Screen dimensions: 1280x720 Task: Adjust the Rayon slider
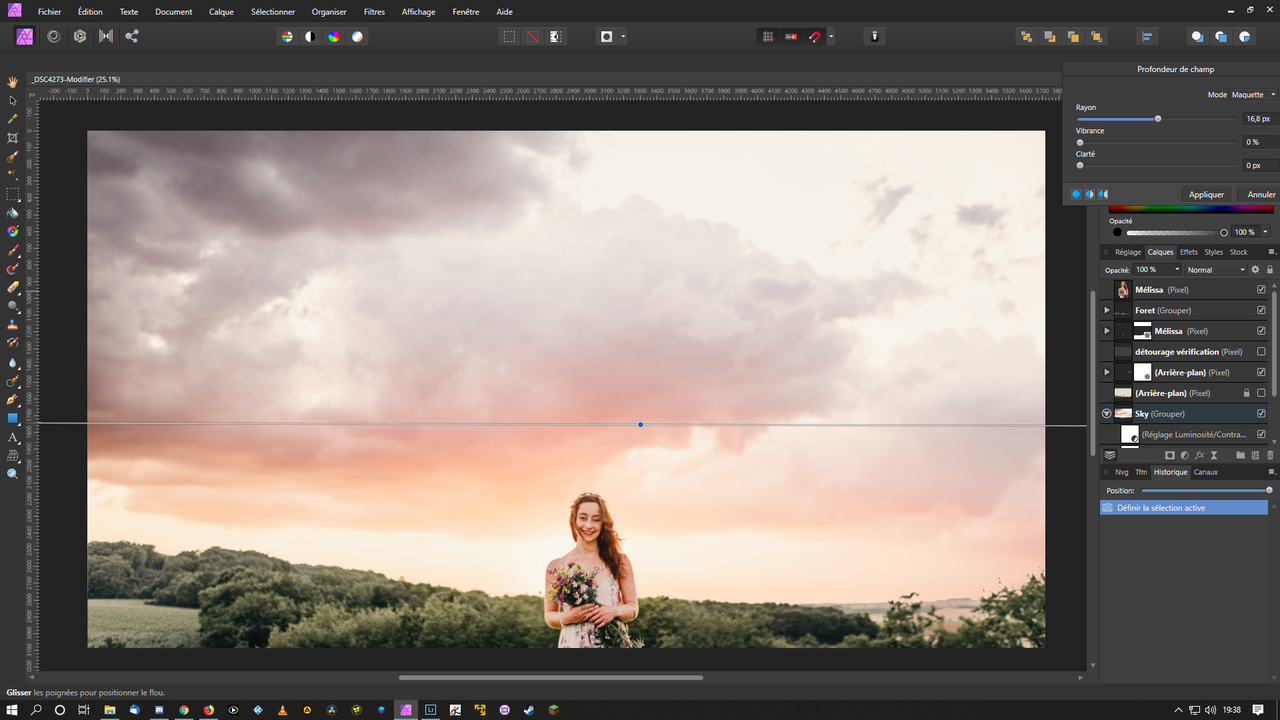tap(1158, 119)
